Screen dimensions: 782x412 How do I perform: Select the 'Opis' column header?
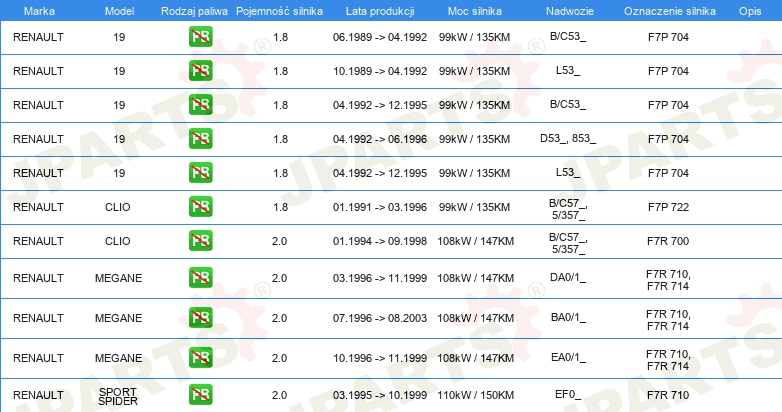click(x=750, y=11)
